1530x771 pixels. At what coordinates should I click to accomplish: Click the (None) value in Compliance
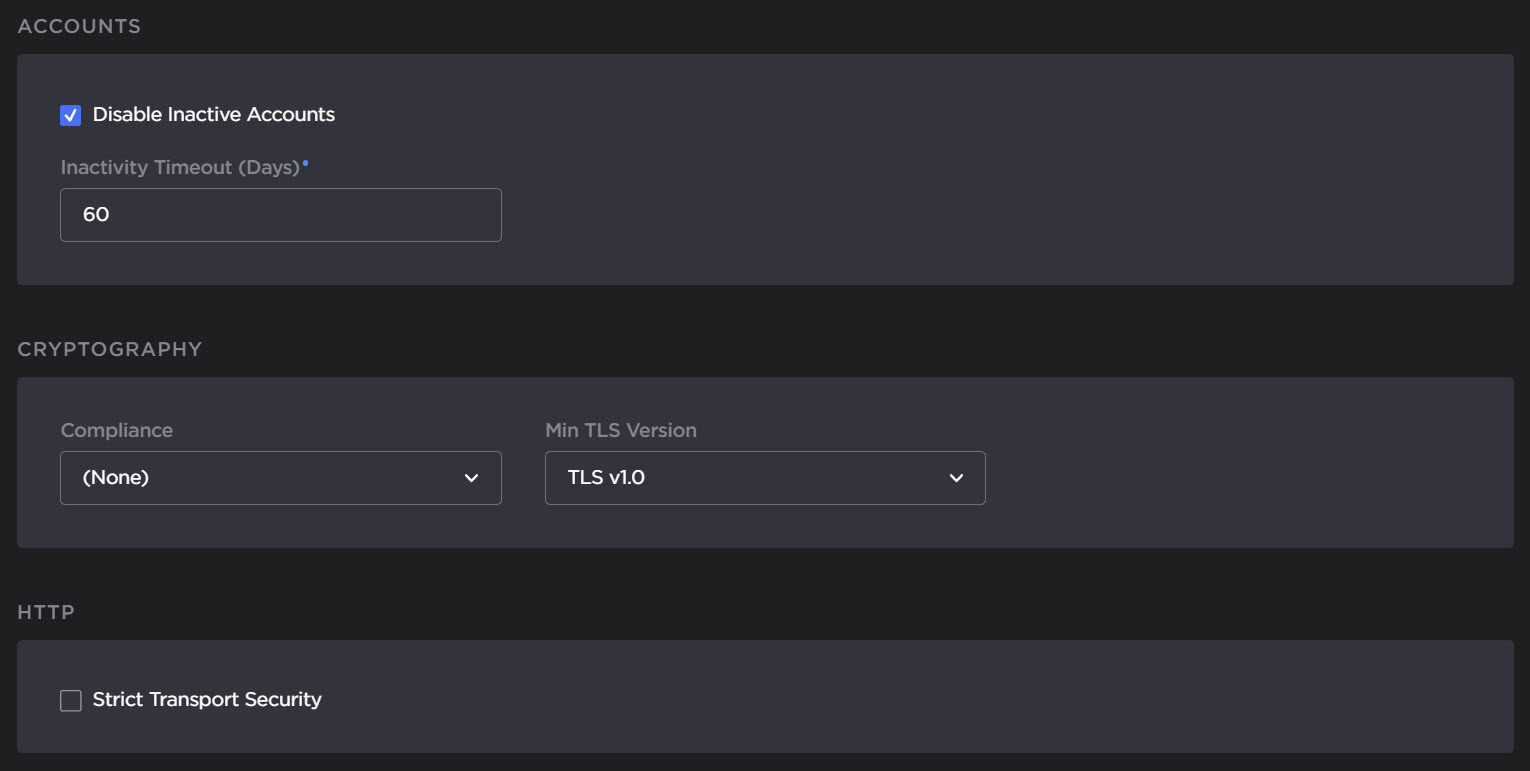click(116, 478)
